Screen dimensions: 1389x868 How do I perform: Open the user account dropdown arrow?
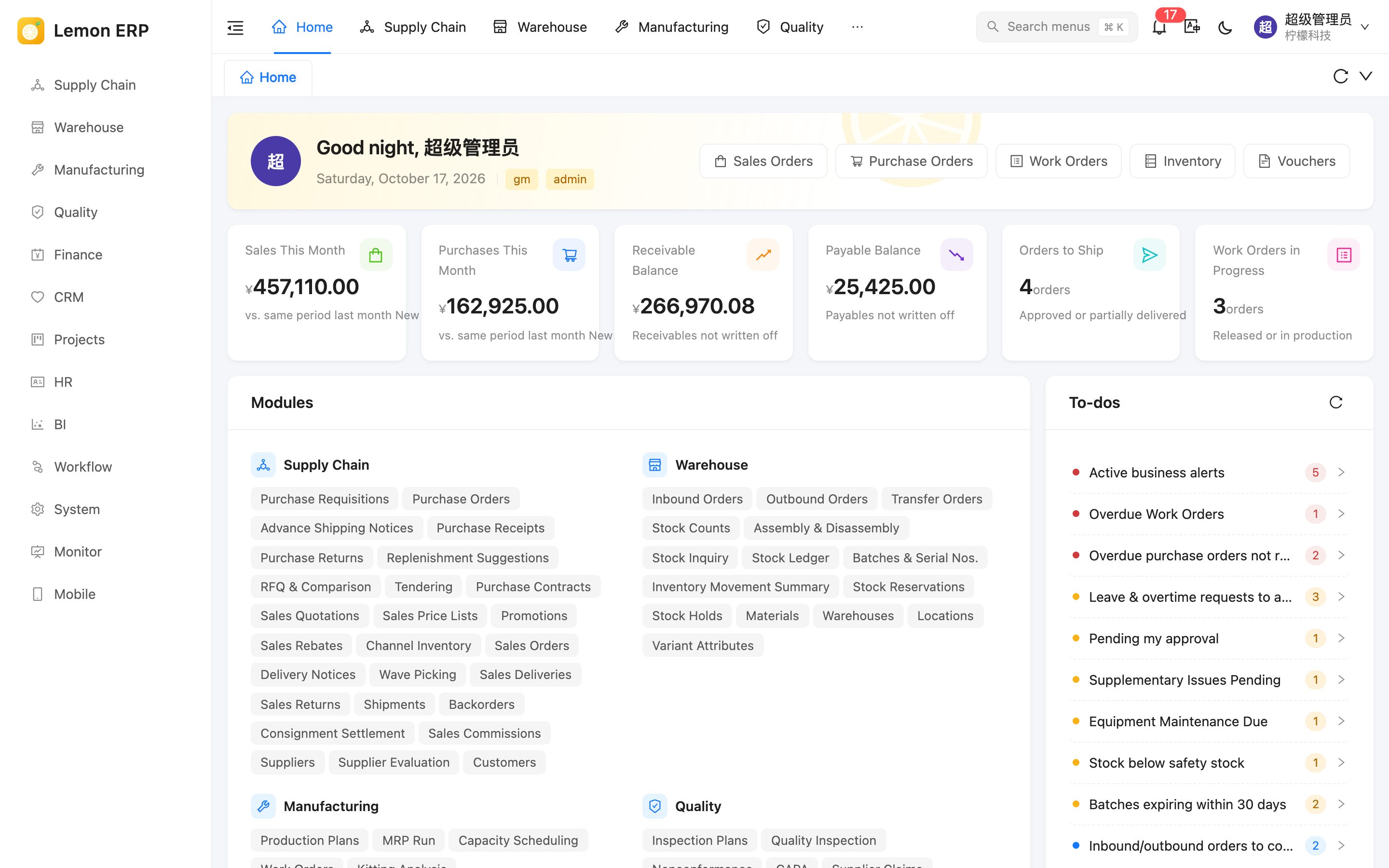(1365, 27)
